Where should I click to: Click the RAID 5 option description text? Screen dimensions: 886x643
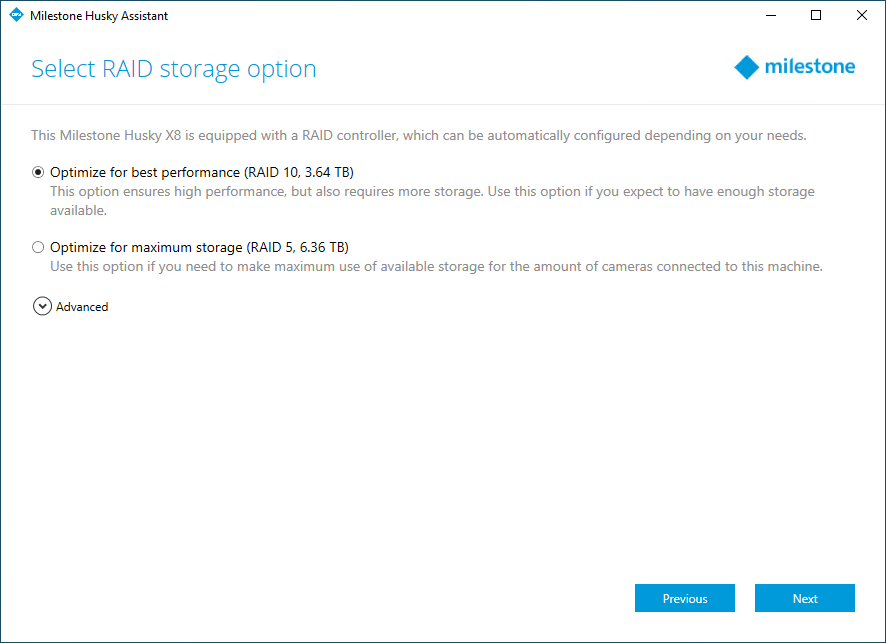pos(436,266)
